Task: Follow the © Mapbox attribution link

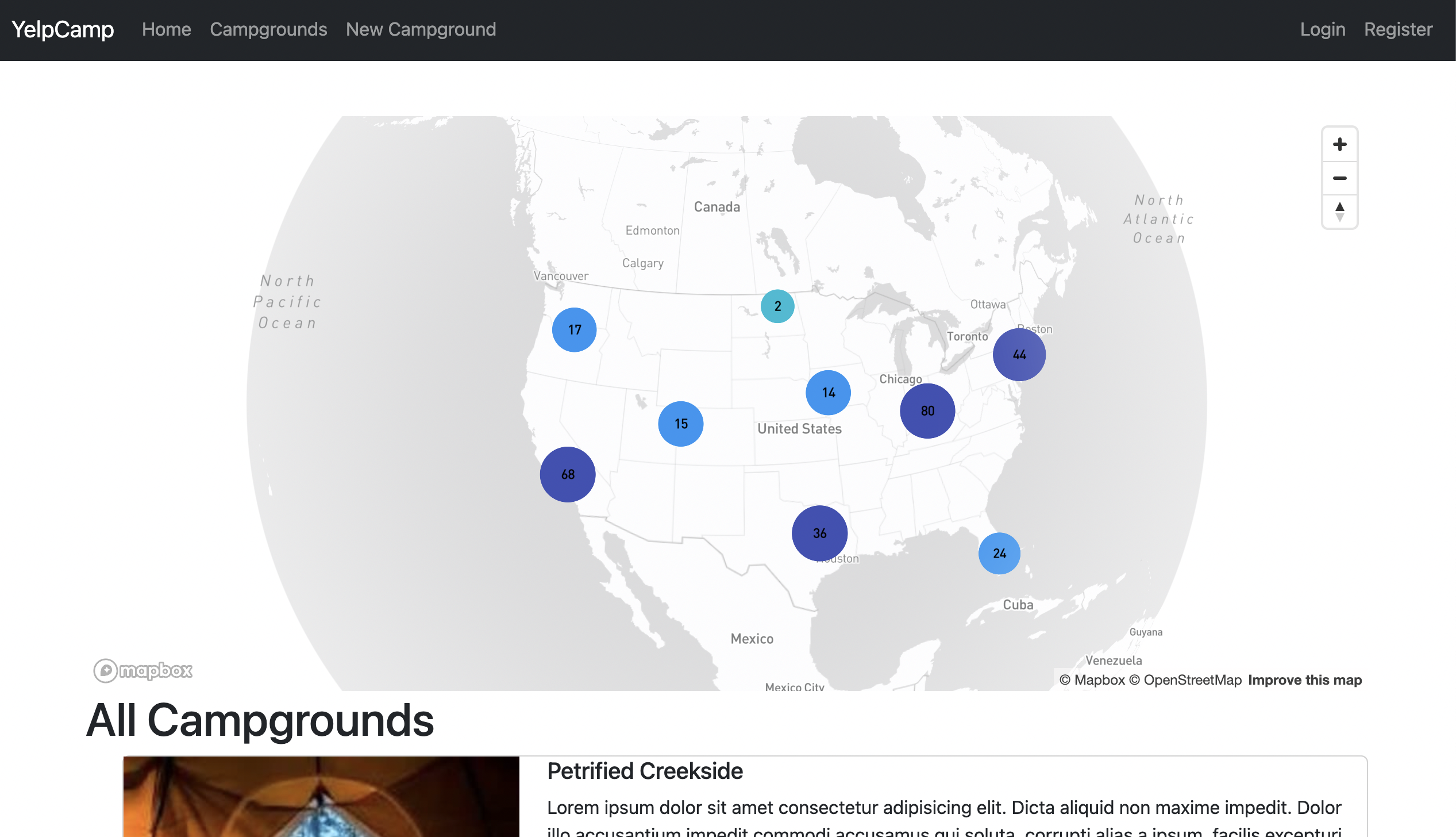Action: 1092,680
